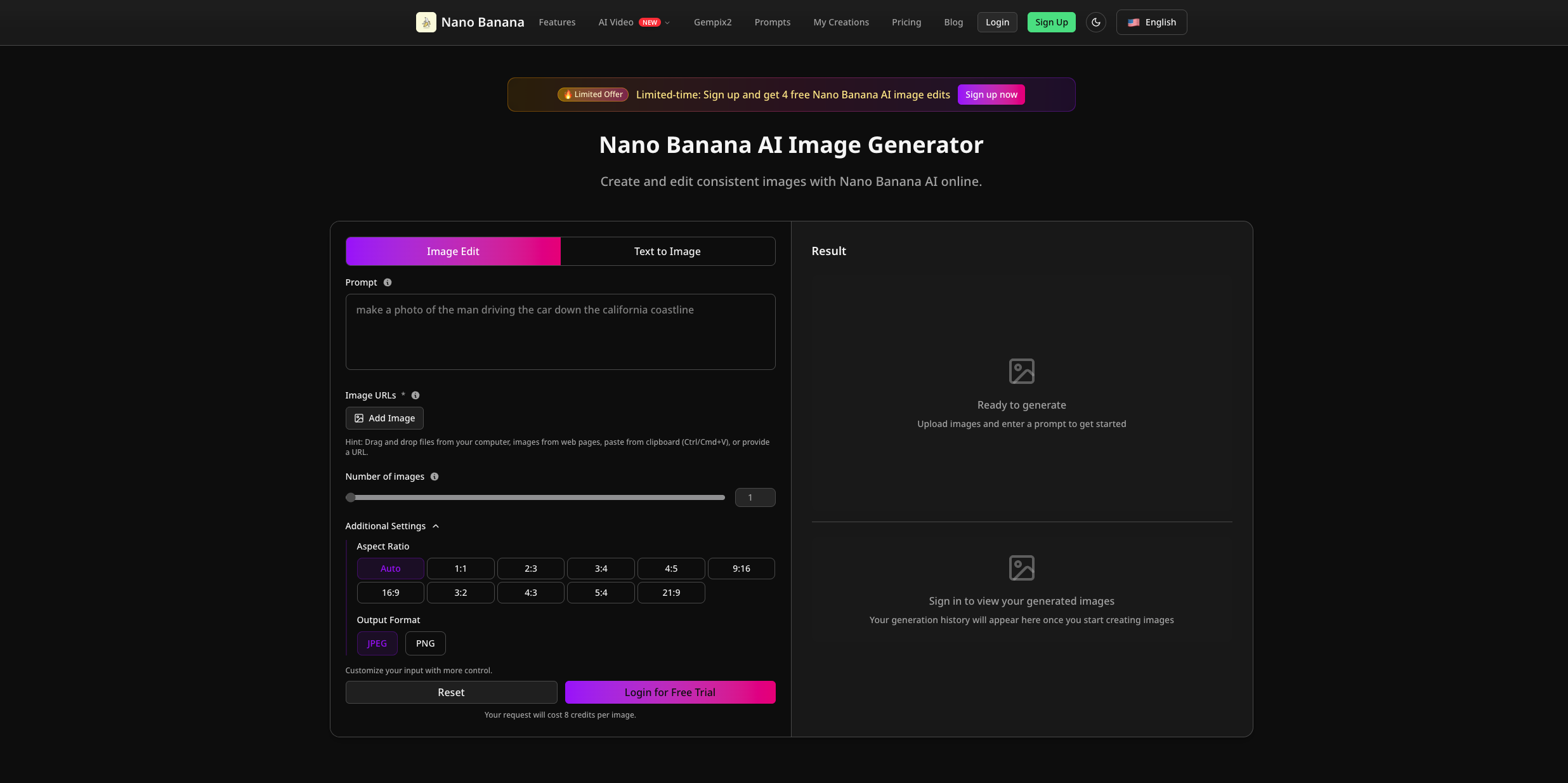Click inside the prompt text area
The image size is (1568, 783).
pyautogui.click(x=560, y=331)
